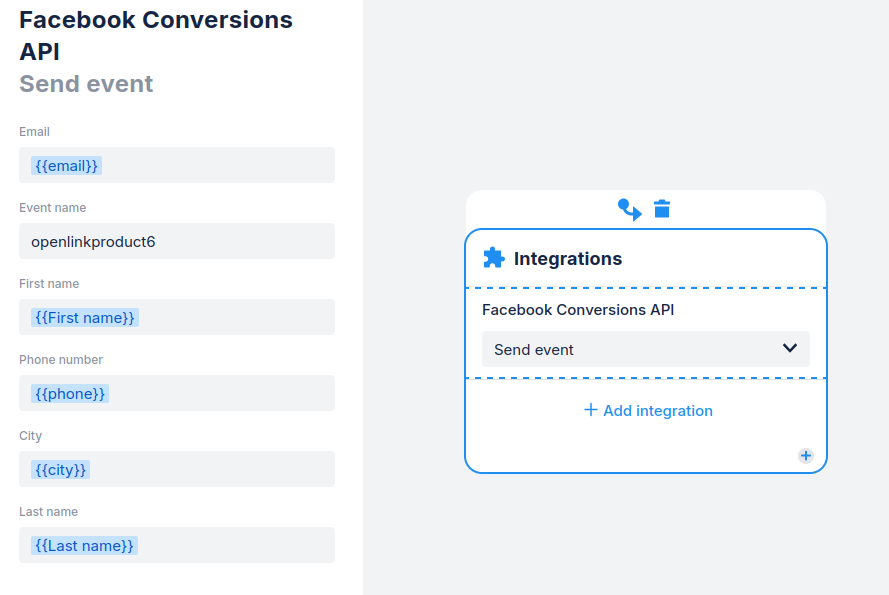Viewport: 889px width, 595px height.
Task: Click the branch connector icon above Integrations
Action: click(x=629, y=209)
